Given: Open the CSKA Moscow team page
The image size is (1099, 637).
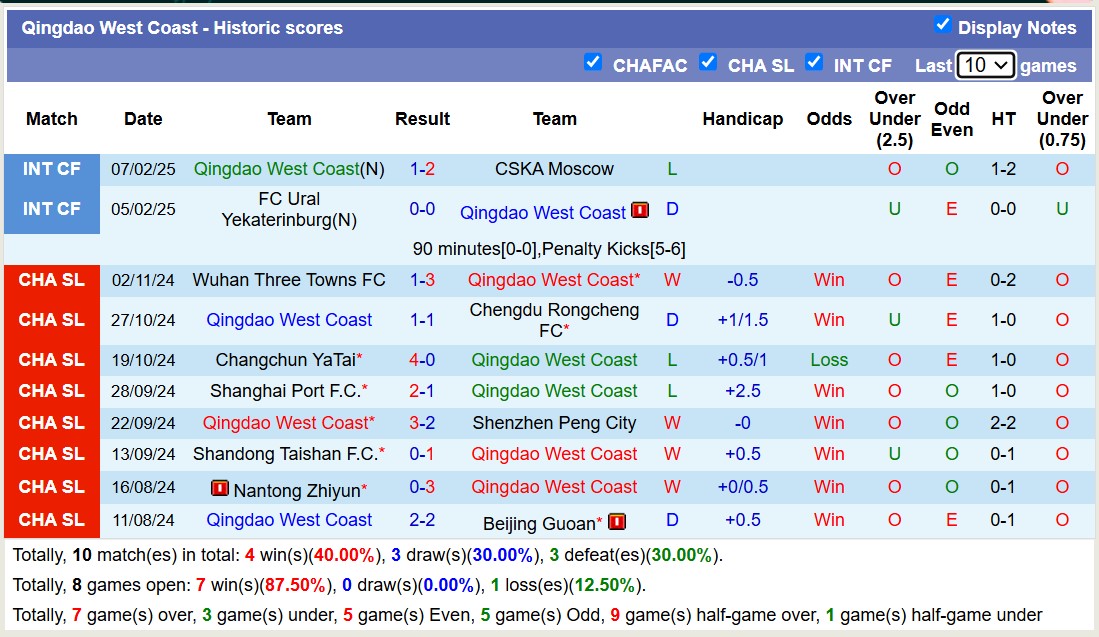Looking at the screenshot, I should click(555, 168).
